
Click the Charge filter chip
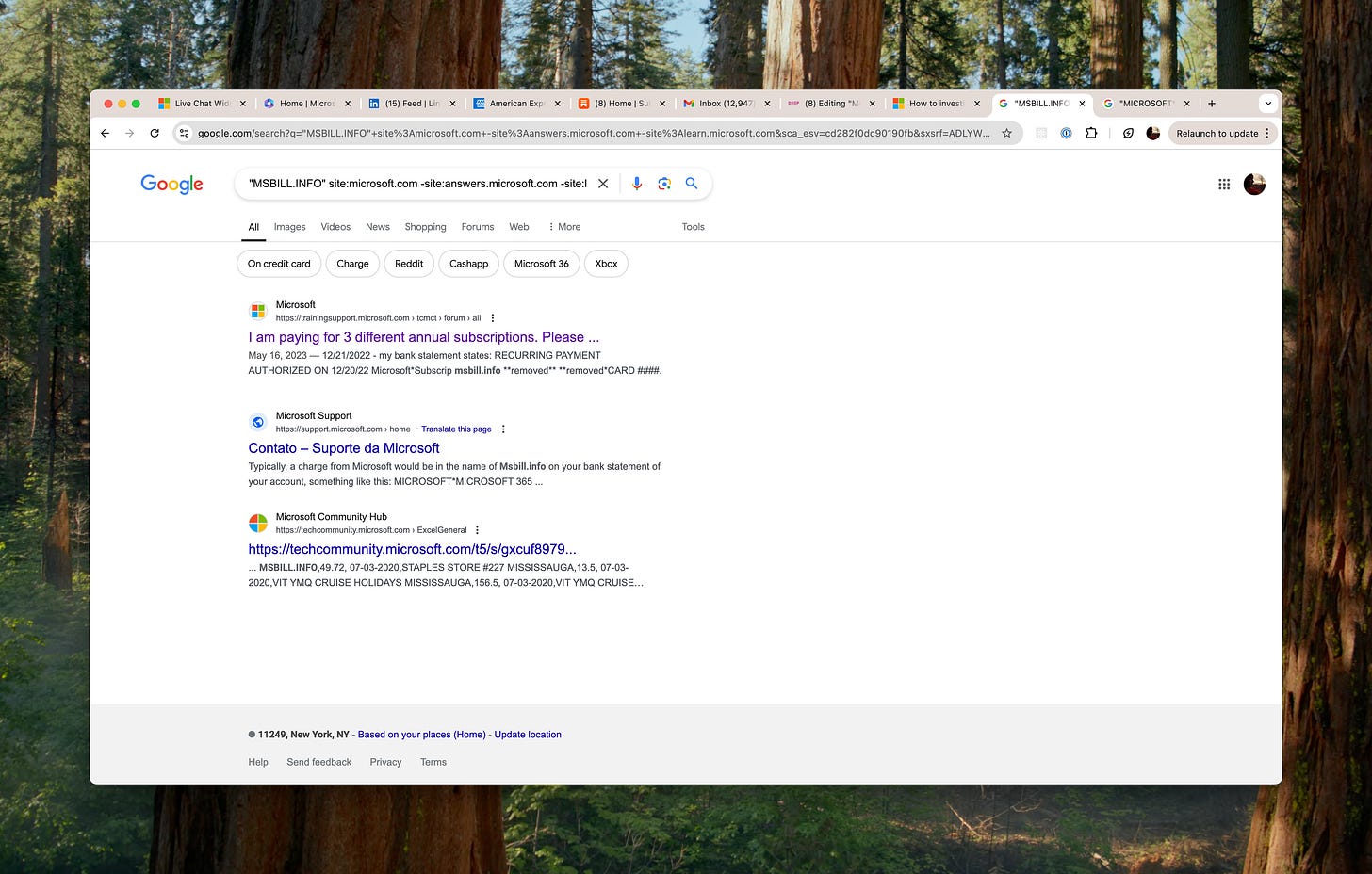pos(352,264)
